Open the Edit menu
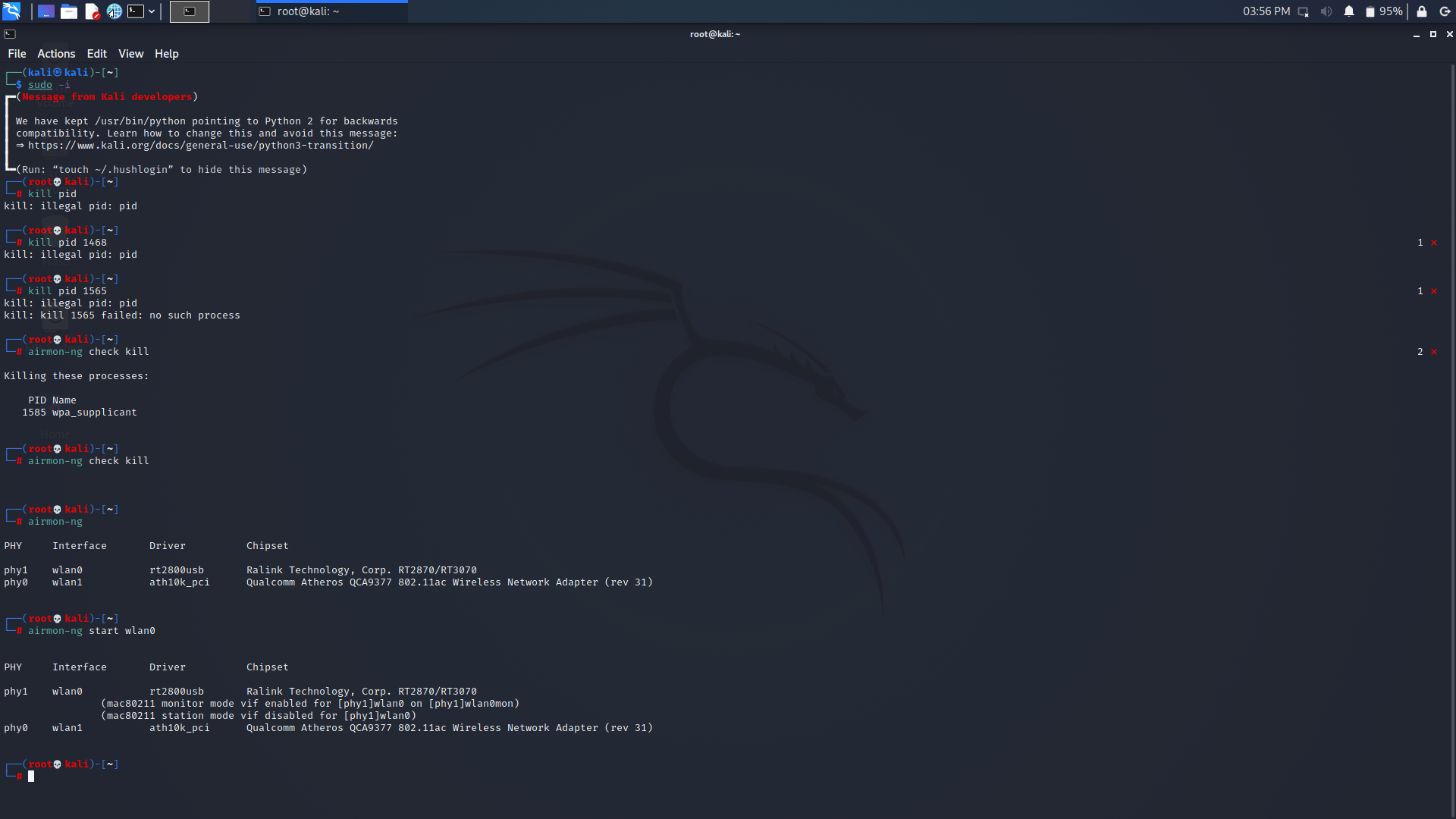The image size is (1456, 819). [x=96, y=54]
